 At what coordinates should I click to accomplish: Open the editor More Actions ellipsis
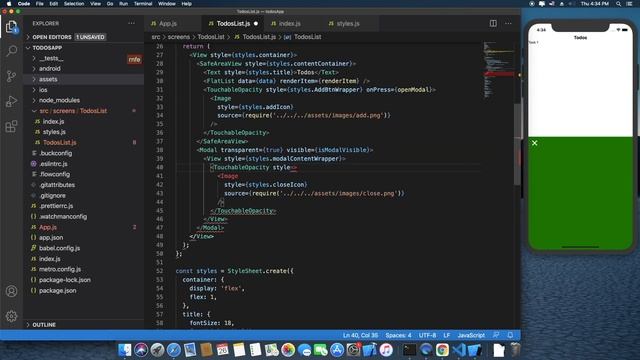click(x=508, y=23)
